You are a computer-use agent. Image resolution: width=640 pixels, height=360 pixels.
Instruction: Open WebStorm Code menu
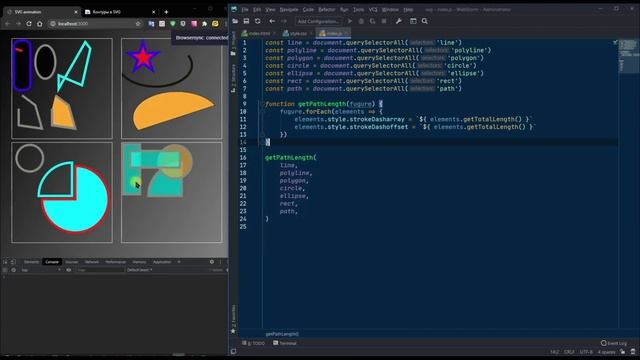pos(308,9)
